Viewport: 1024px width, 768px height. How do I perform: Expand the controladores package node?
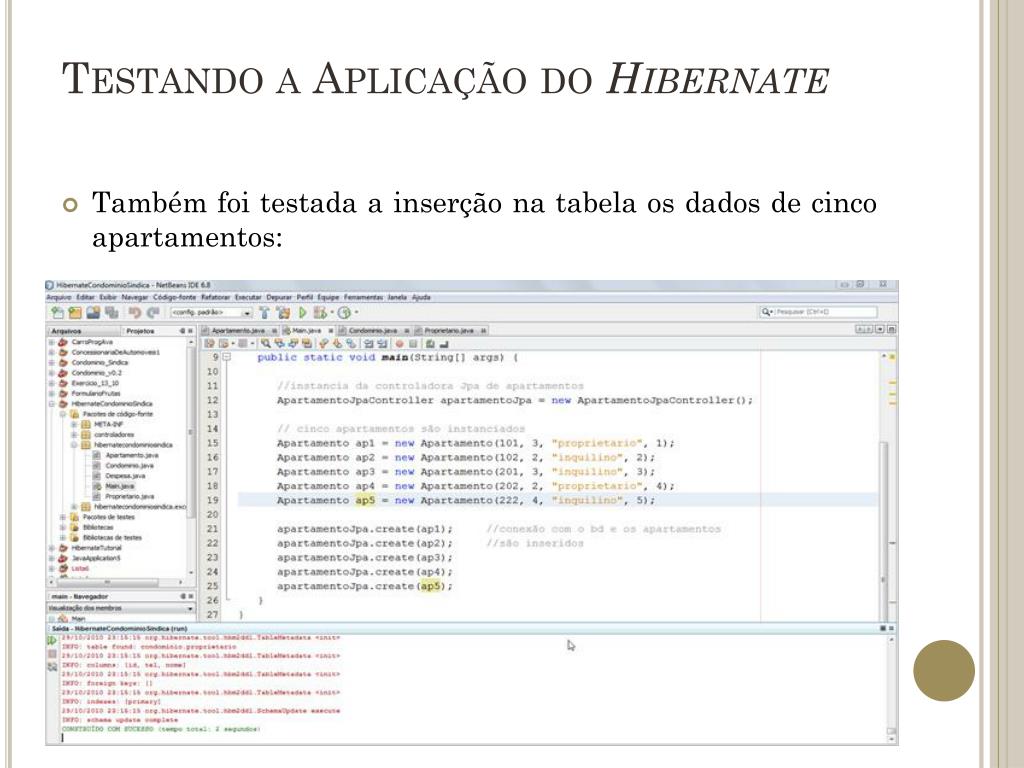click(74, 434)
